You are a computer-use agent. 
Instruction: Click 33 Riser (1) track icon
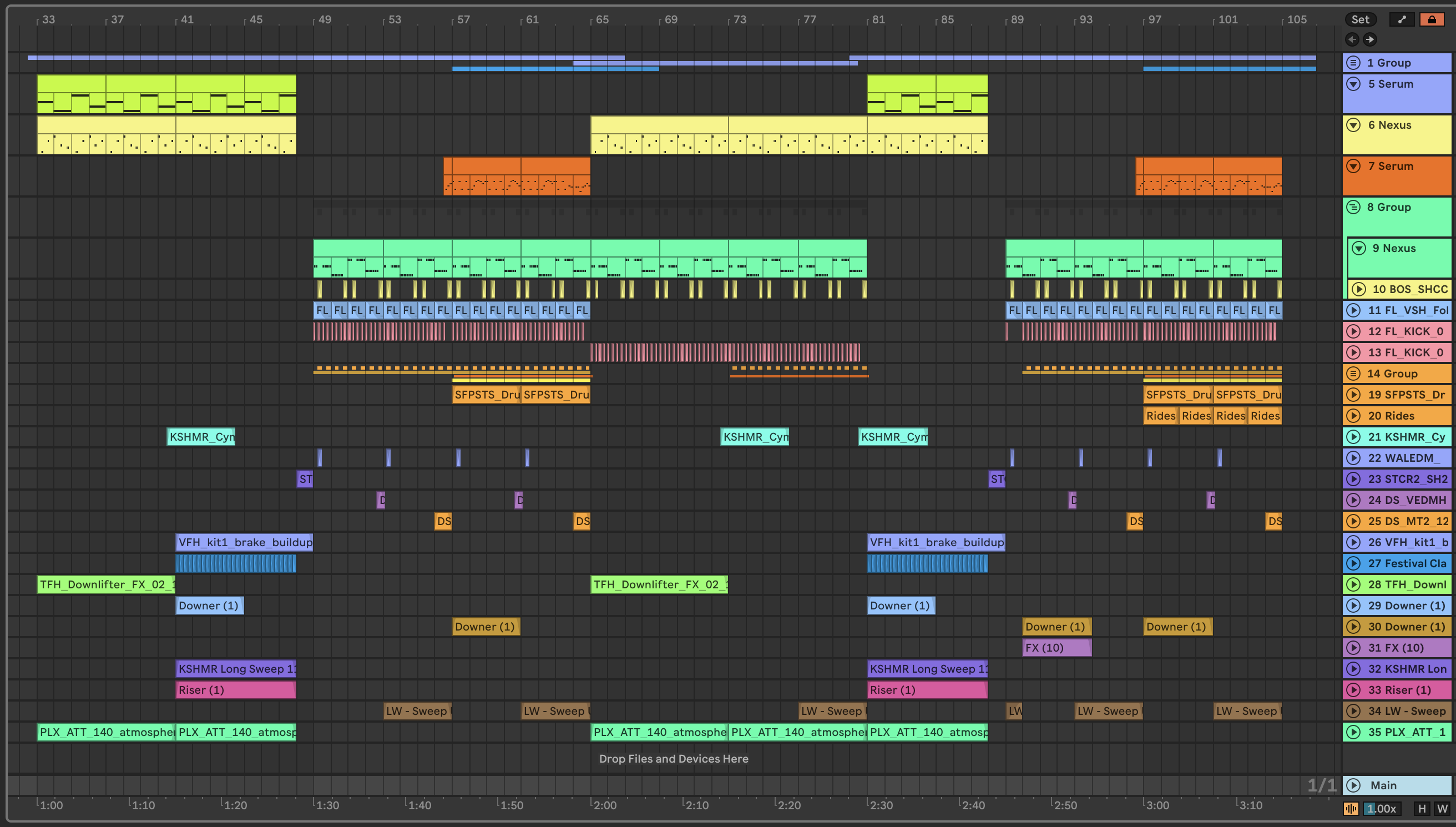click(x=1354, y=689)
